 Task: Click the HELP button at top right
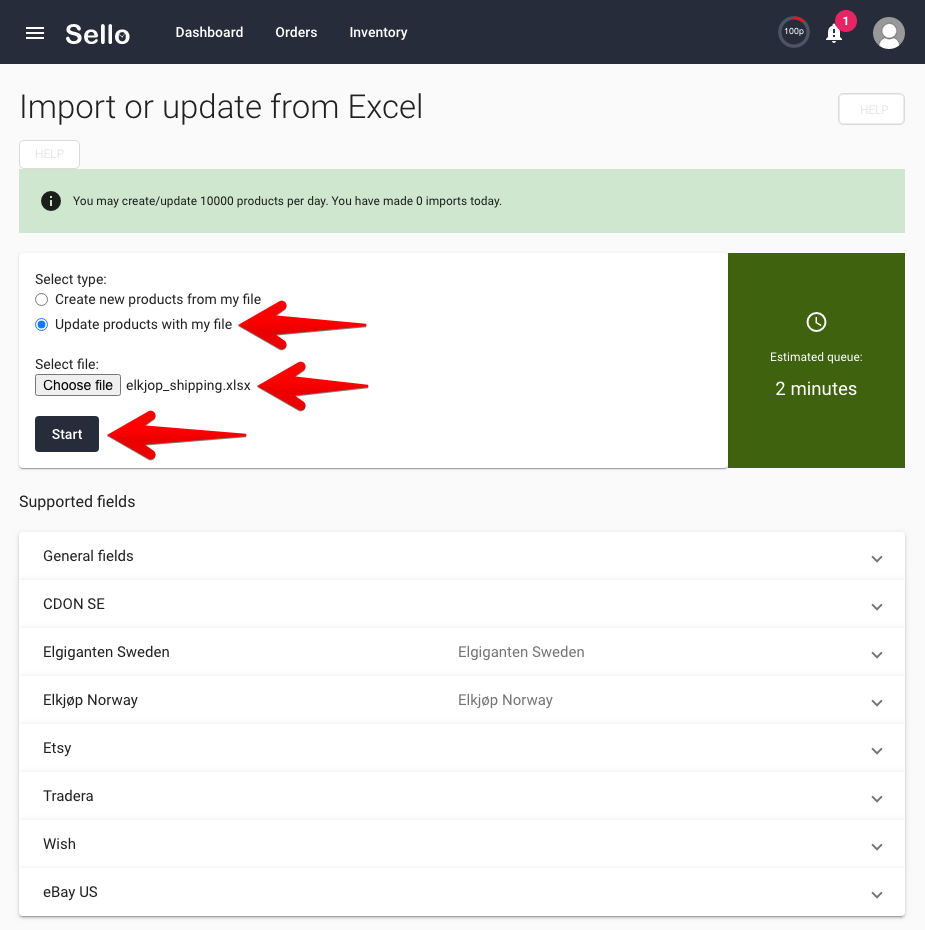pyautogui.click(x=871, y=109)
